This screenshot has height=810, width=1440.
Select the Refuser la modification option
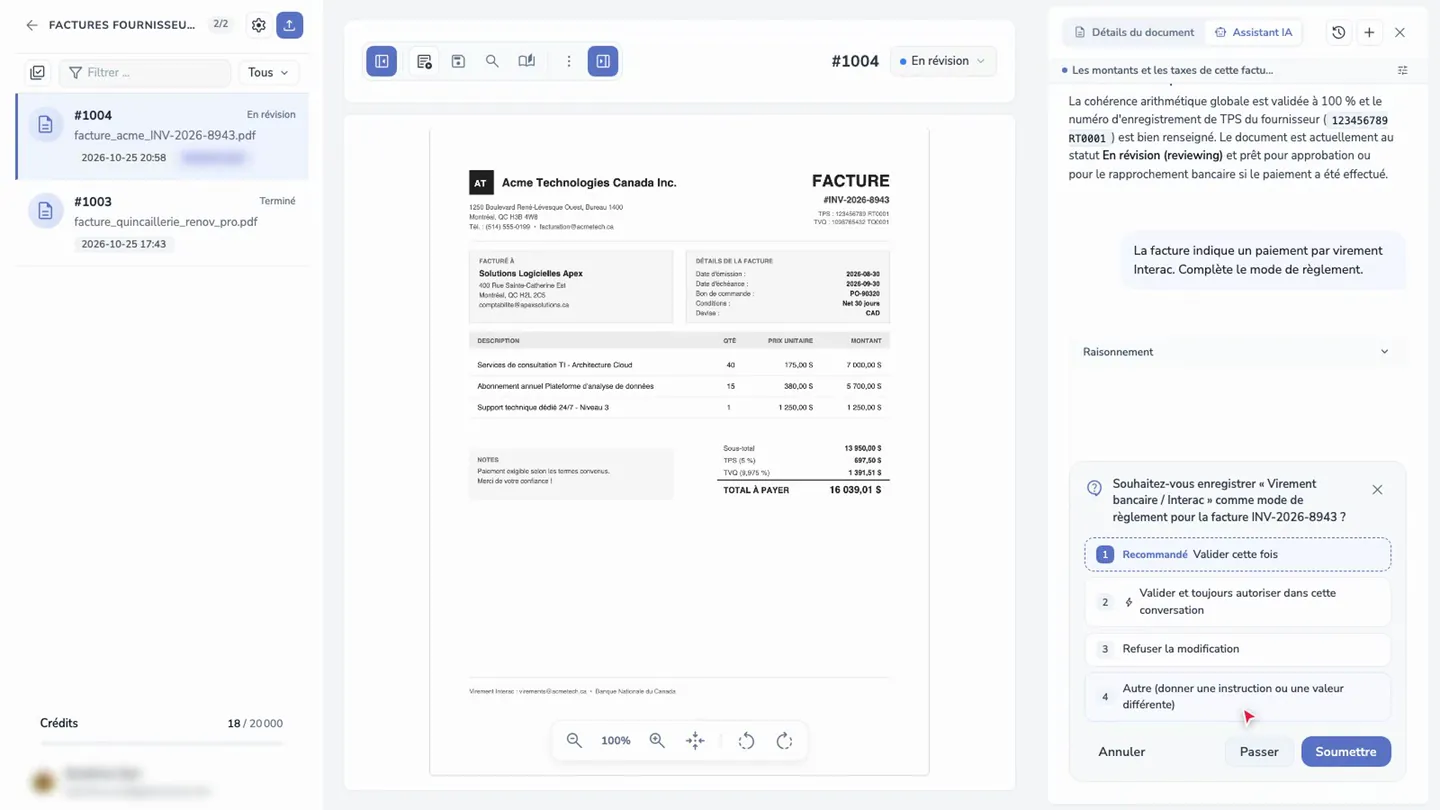1238,649
